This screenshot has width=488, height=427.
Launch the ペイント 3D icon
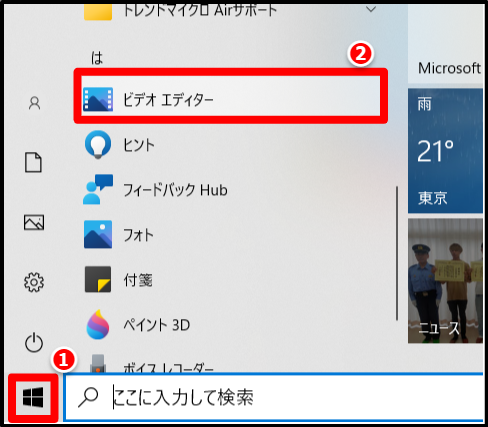(98, 324)
